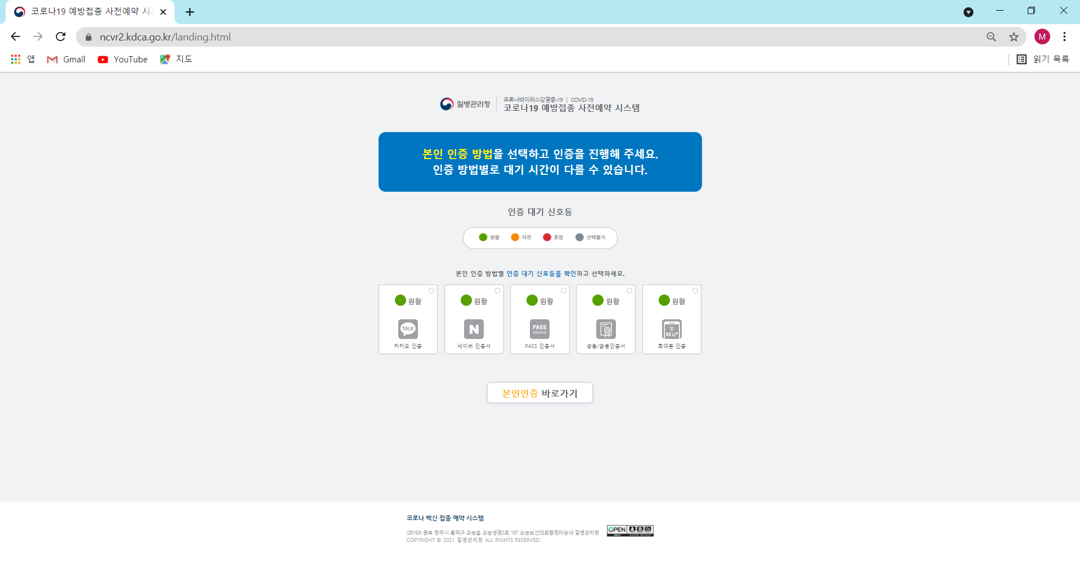The height and width of the screenshot is (579, 1080).
Task: Expand the tab search dropdown arrow
Action: tap(968, 12)
